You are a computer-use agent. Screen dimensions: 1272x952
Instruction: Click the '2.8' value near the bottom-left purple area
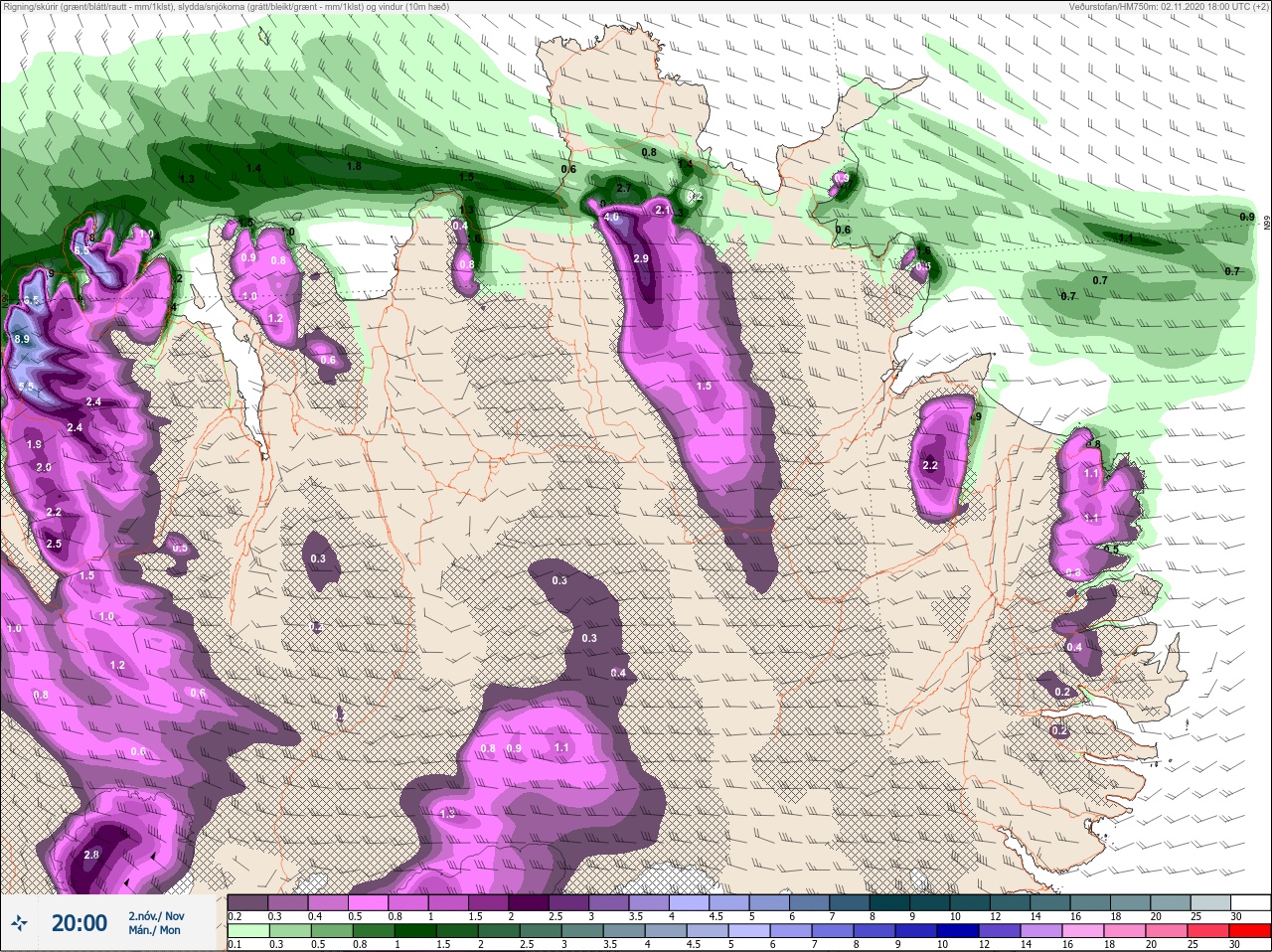point(91,855)
